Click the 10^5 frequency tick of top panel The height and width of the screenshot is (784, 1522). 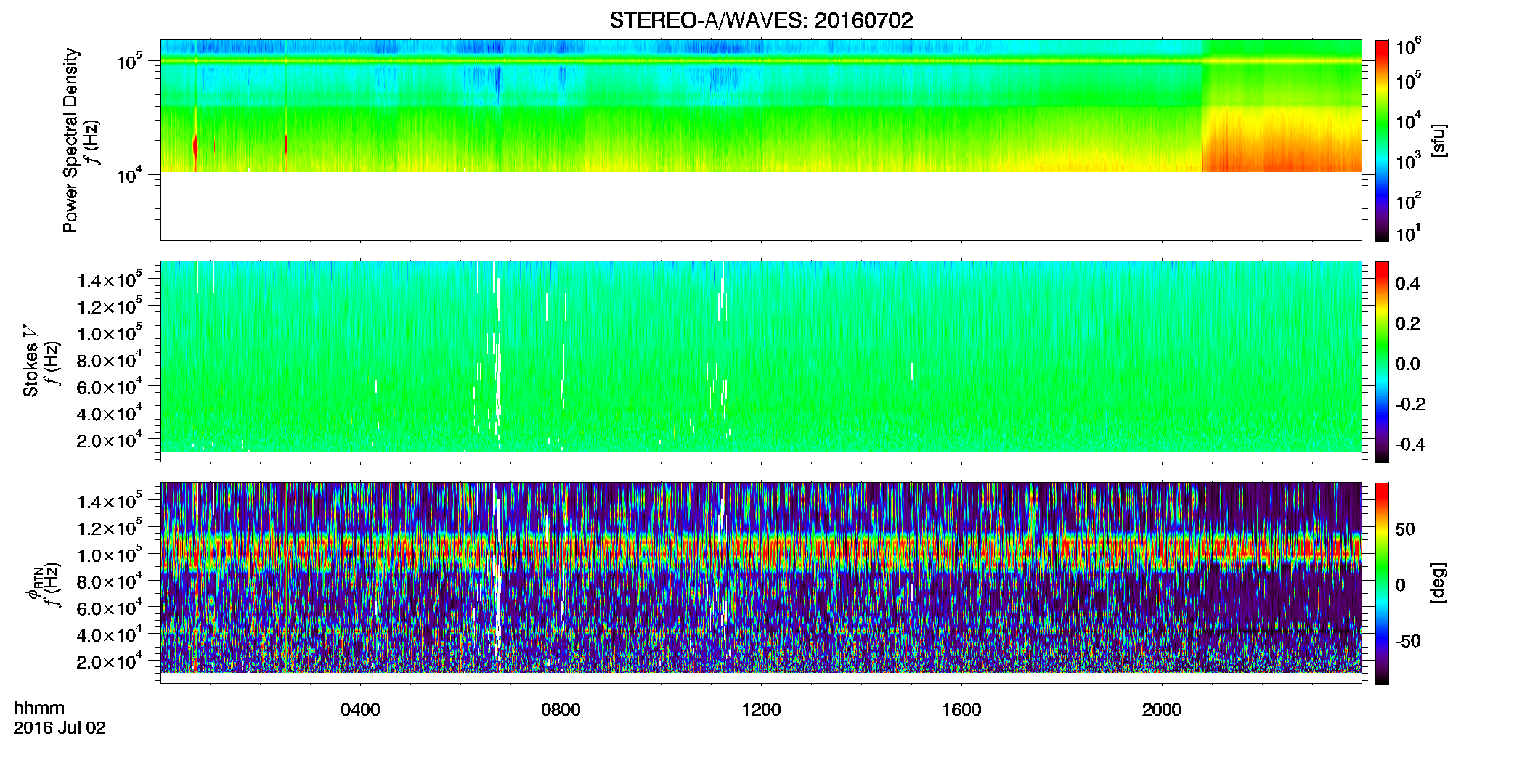[129, 61]
